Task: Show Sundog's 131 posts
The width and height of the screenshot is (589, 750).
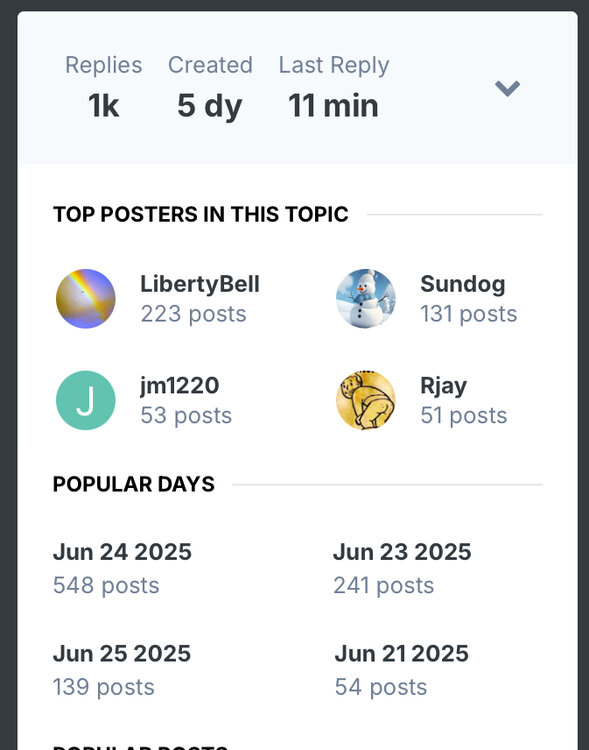Action: tap(468, 314)
